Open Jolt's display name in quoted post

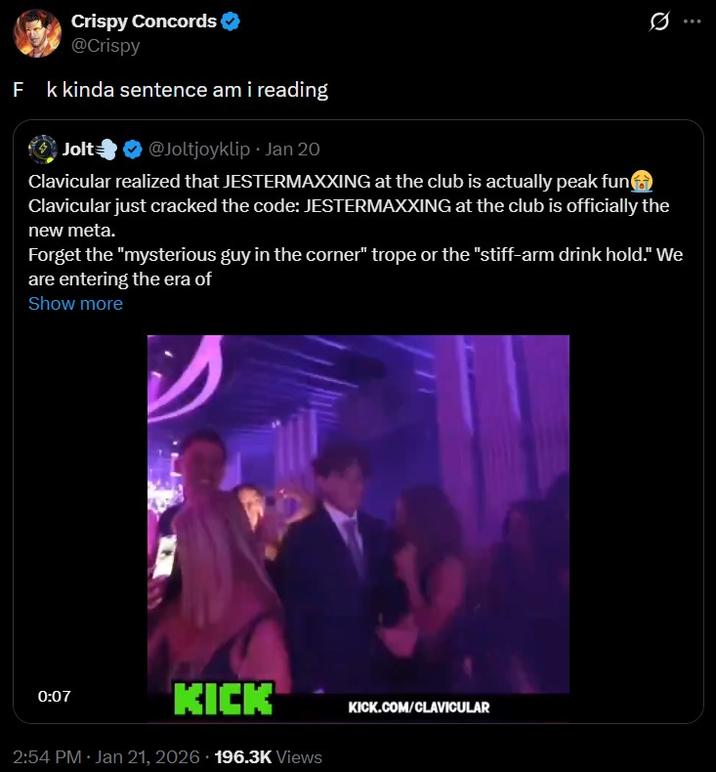click(x=77, y=150)
